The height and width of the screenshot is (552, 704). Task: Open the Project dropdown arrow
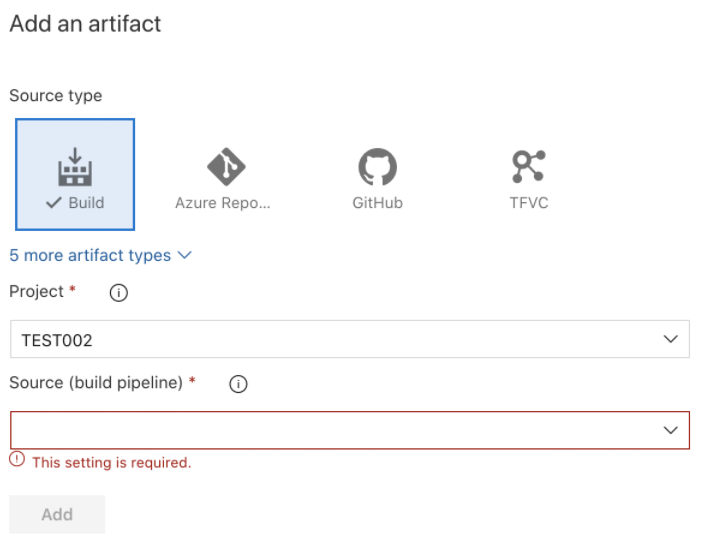[670, 339]
